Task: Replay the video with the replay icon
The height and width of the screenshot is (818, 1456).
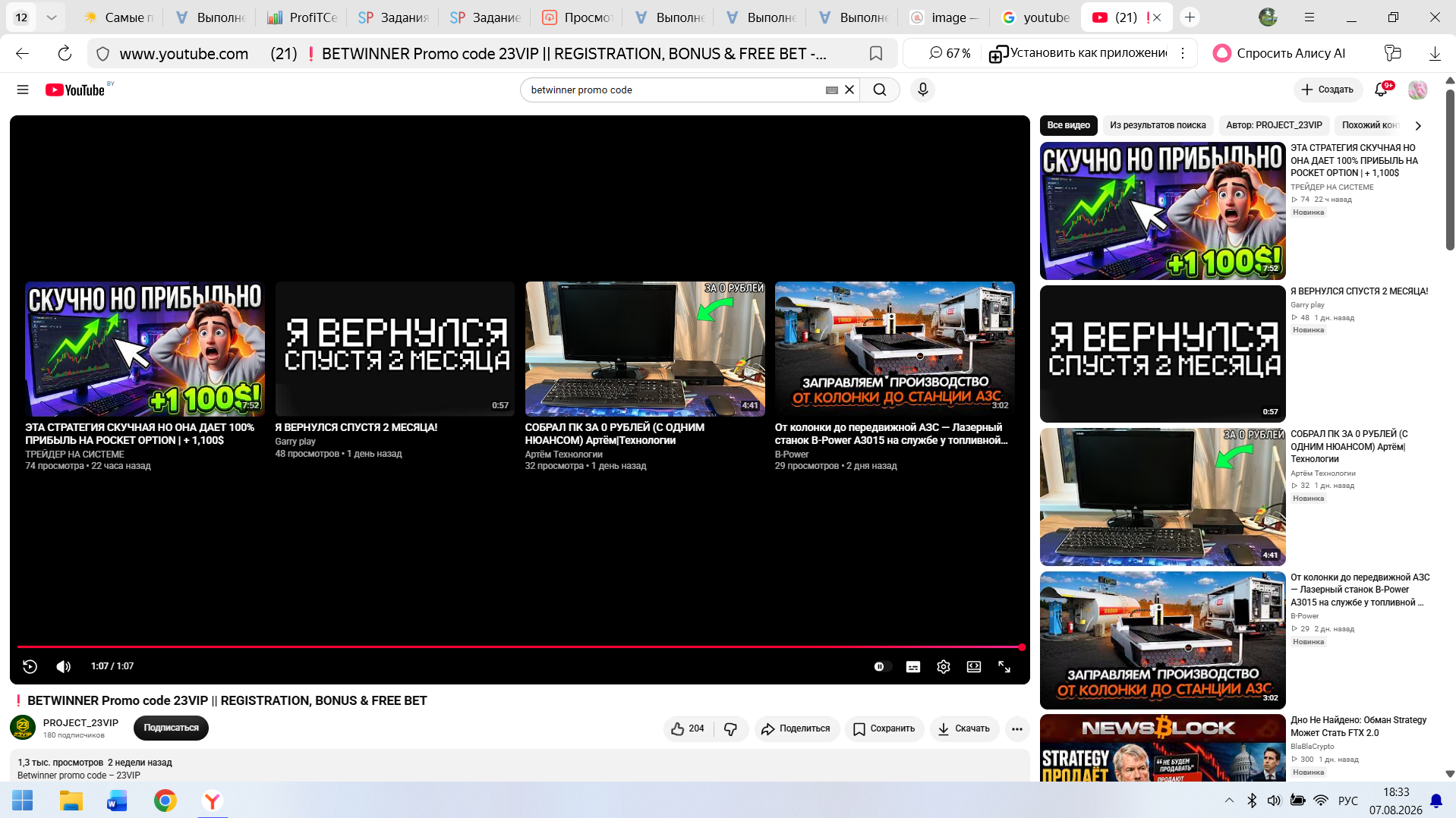Action: 30,666
